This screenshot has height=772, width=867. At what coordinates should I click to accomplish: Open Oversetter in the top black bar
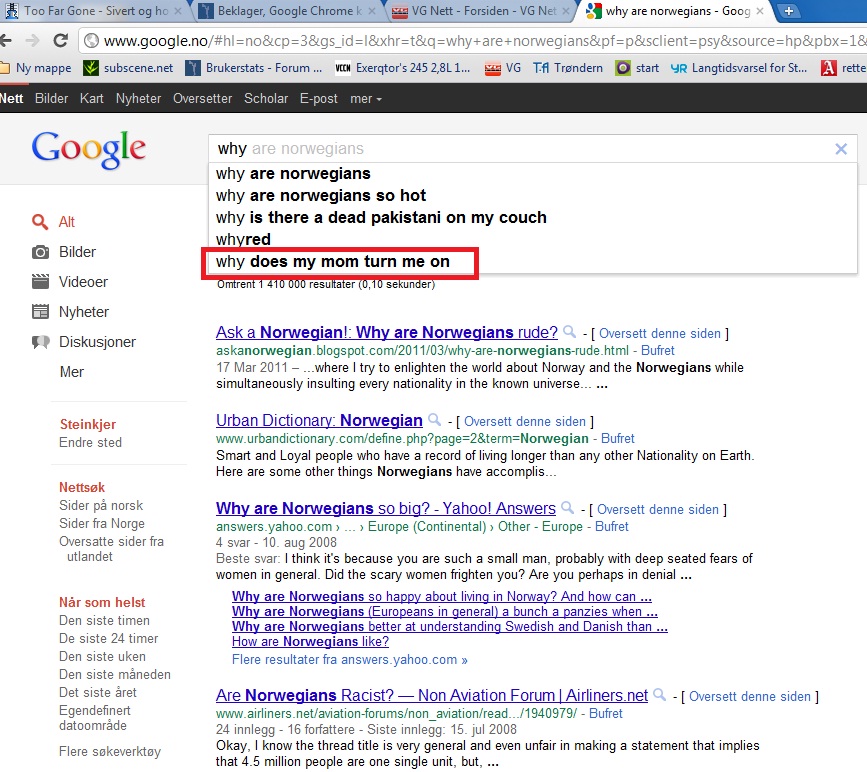click(x=202, y=98)
